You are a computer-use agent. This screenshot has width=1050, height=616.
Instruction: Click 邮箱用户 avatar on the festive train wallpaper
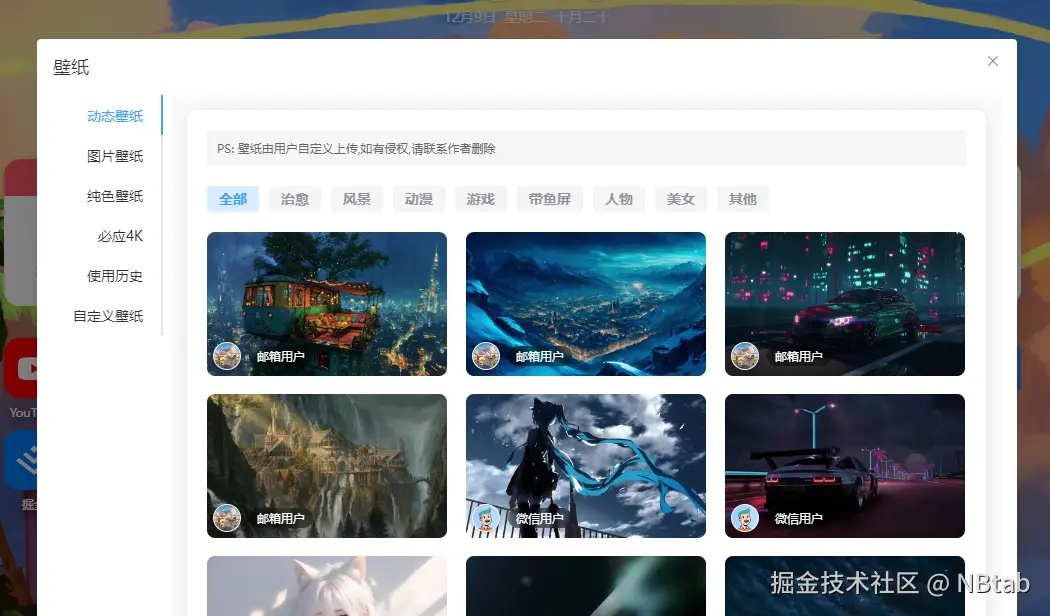point(227,355)
